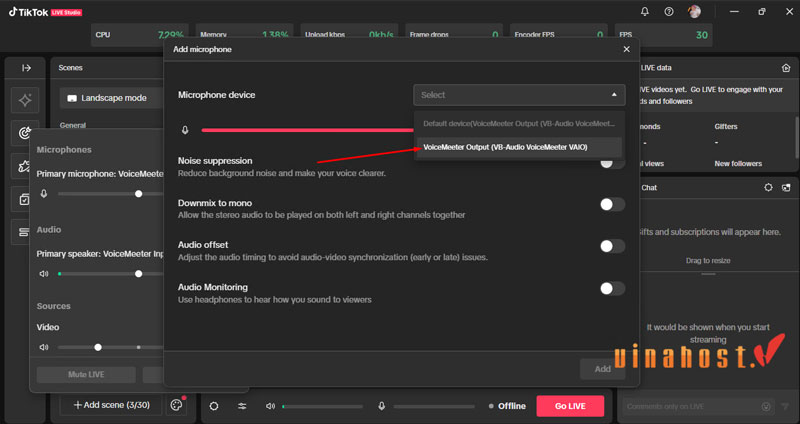Click the FPS 30 stat box

click(663, 35)
